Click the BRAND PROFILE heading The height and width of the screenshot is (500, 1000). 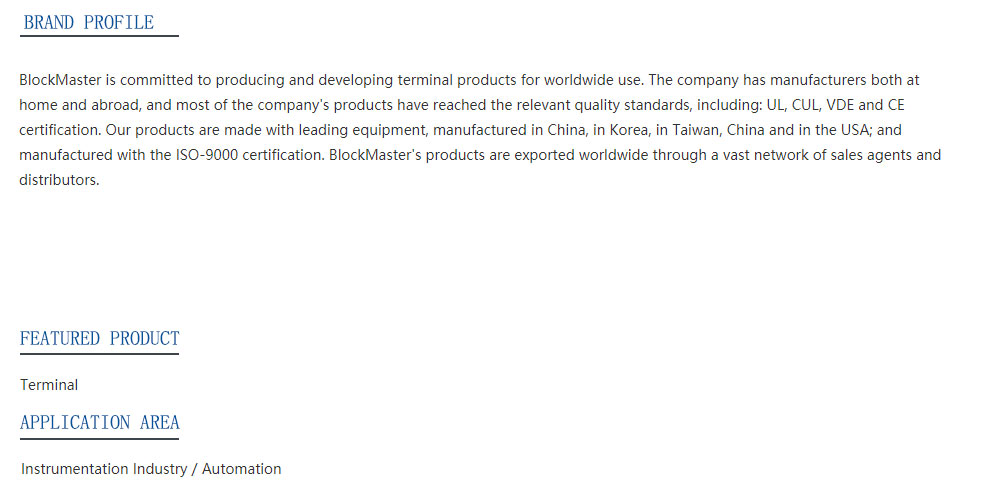pos(89,22)
